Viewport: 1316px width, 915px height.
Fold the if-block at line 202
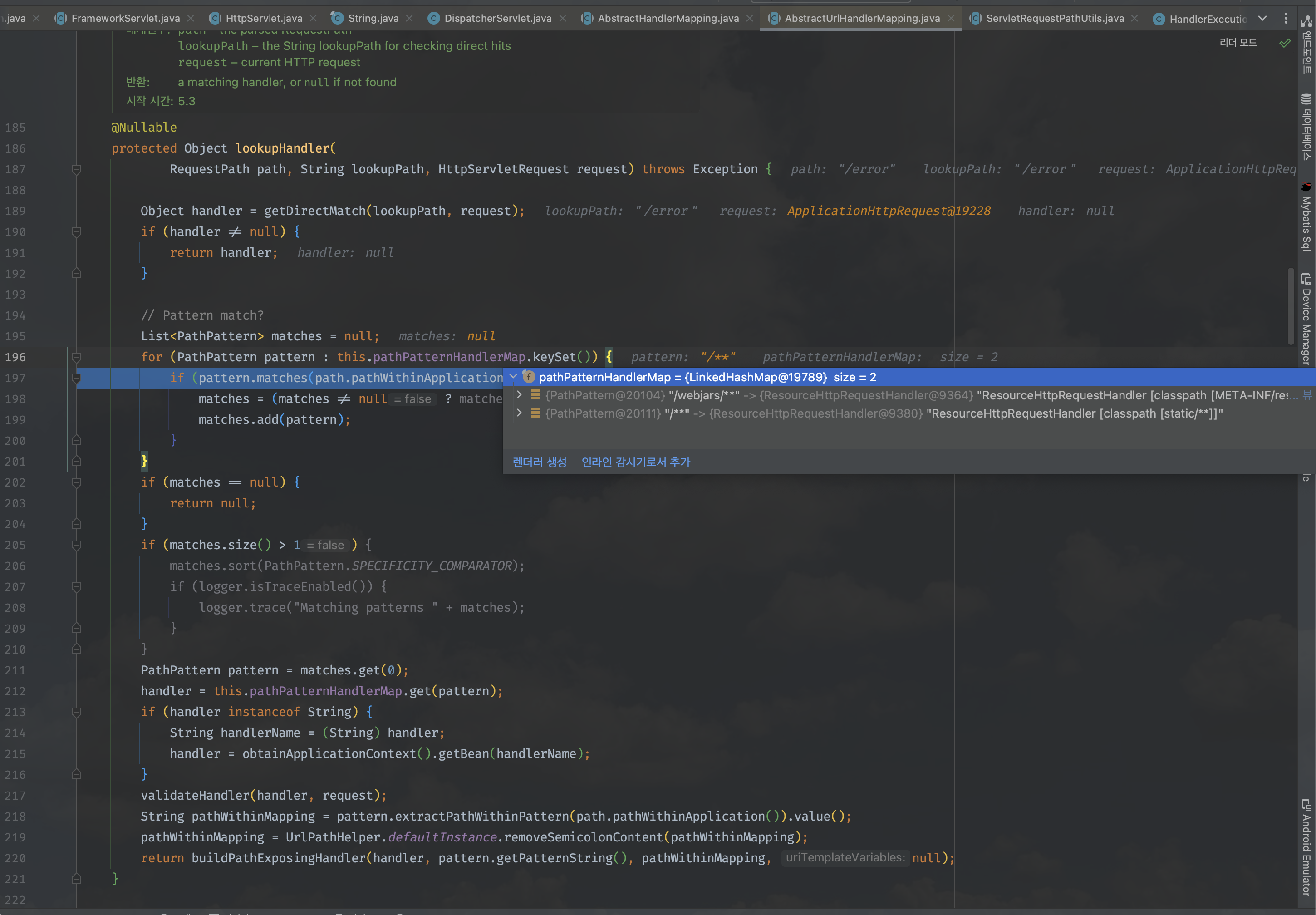point(77,482)
